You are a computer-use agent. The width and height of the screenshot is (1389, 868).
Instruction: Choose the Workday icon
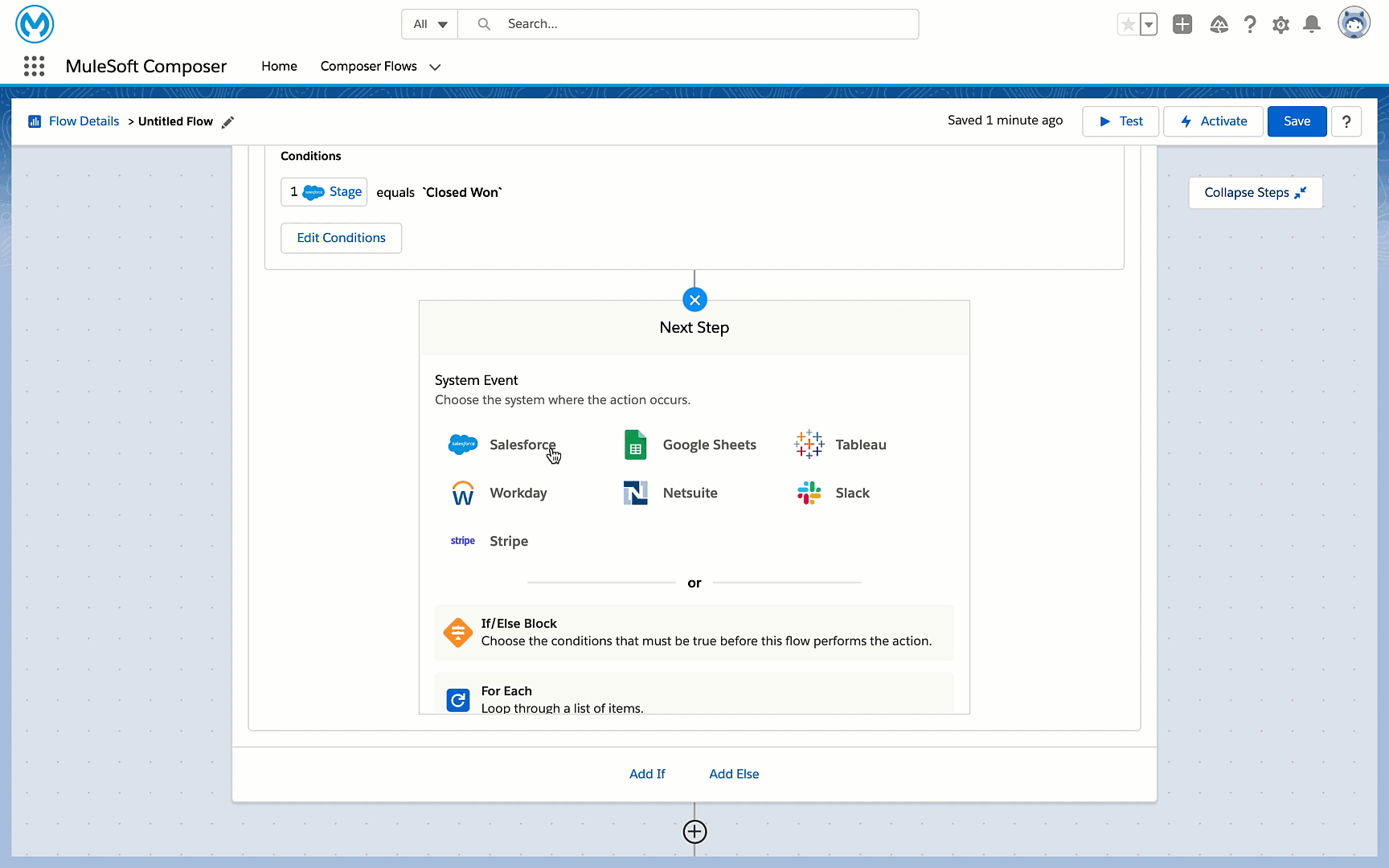(463, 493)
